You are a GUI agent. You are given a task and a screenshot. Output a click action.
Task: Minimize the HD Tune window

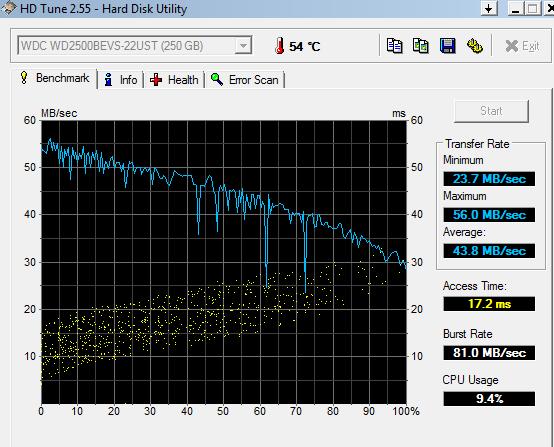click(x=516, y=8)
